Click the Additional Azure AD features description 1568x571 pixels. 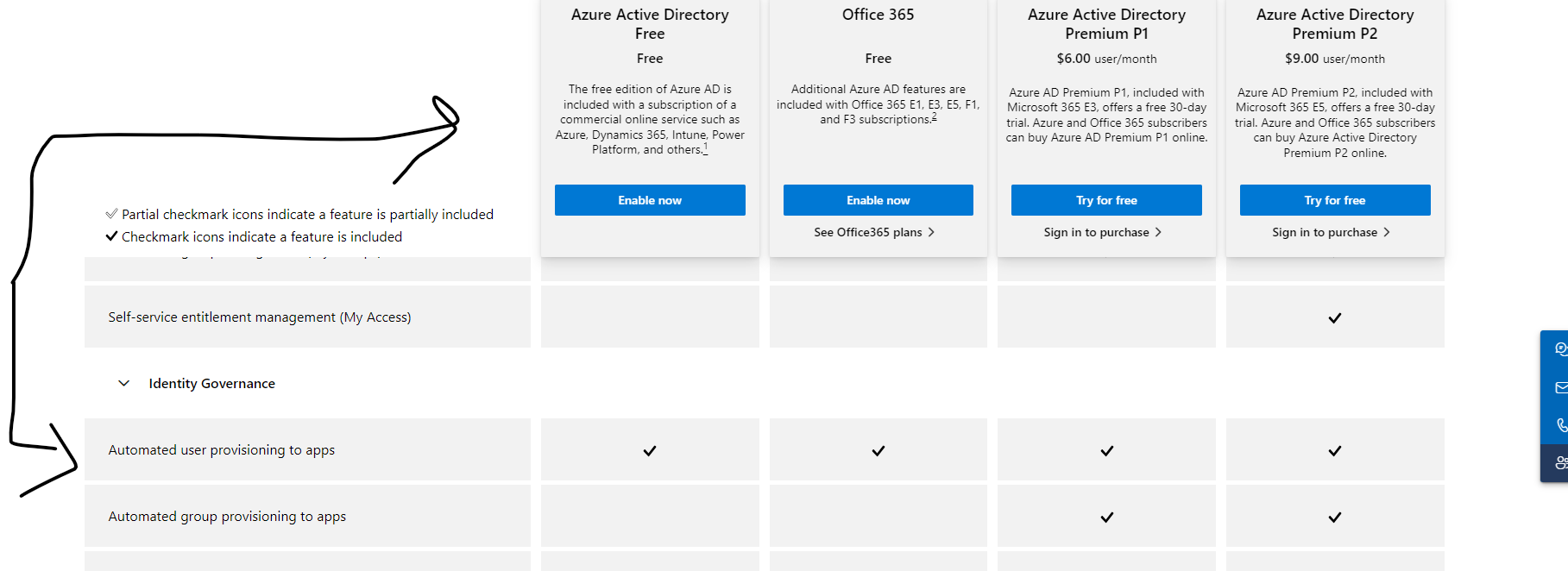click(878, 104)
